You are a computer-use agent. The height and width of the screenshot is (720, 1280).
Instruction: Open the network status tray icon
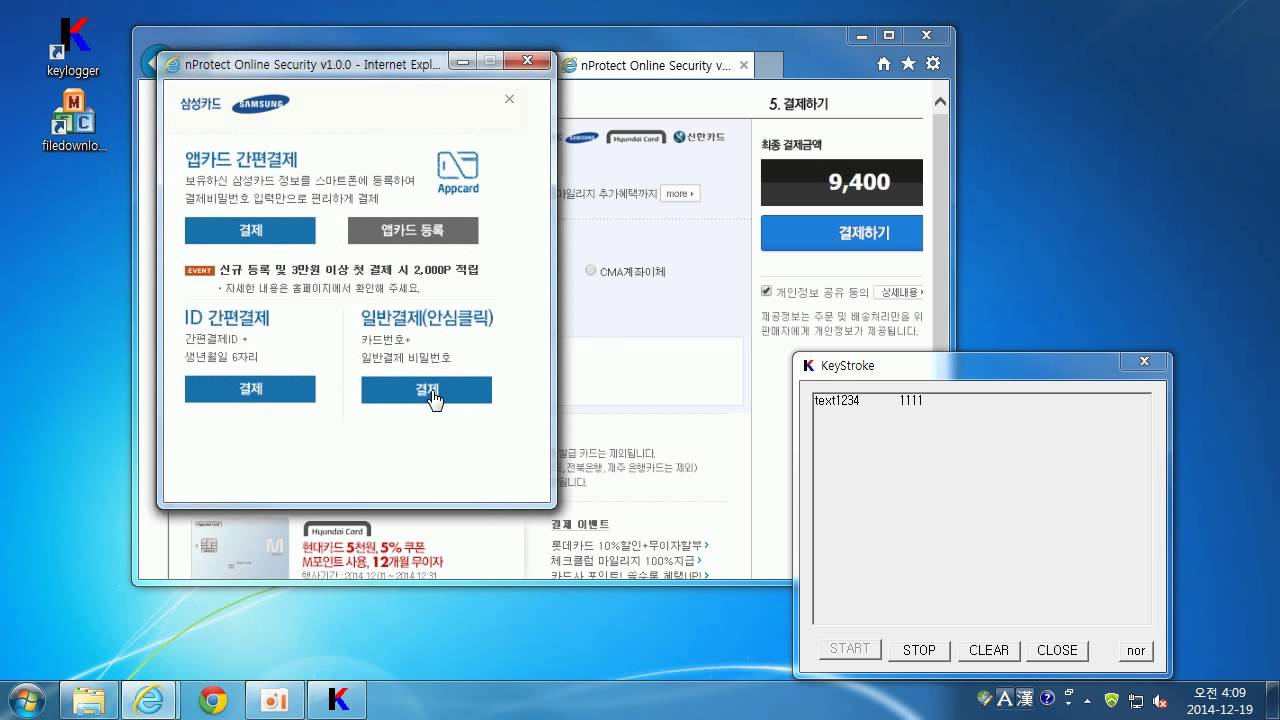1136,700
